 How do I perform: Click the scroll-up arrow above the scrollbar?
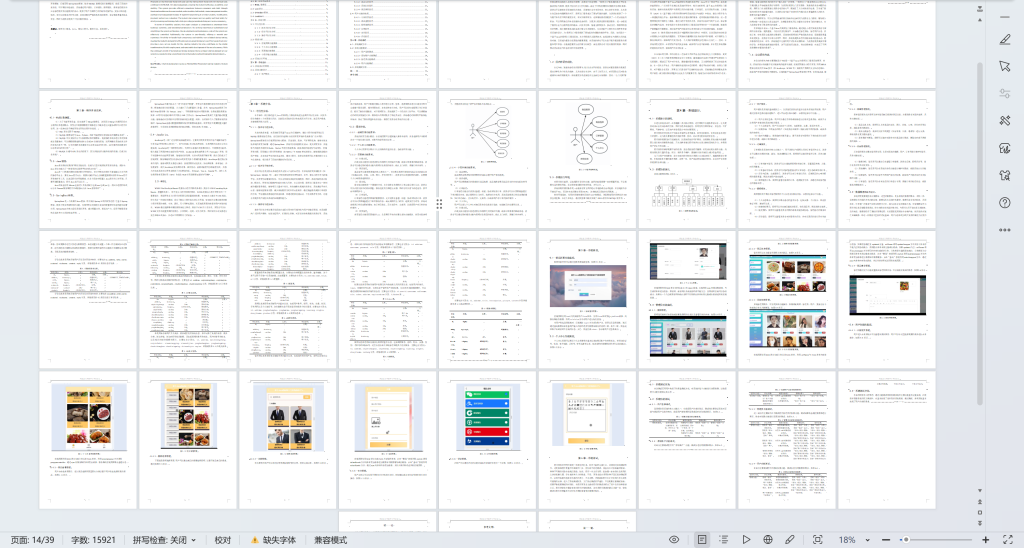coord(980,20)
